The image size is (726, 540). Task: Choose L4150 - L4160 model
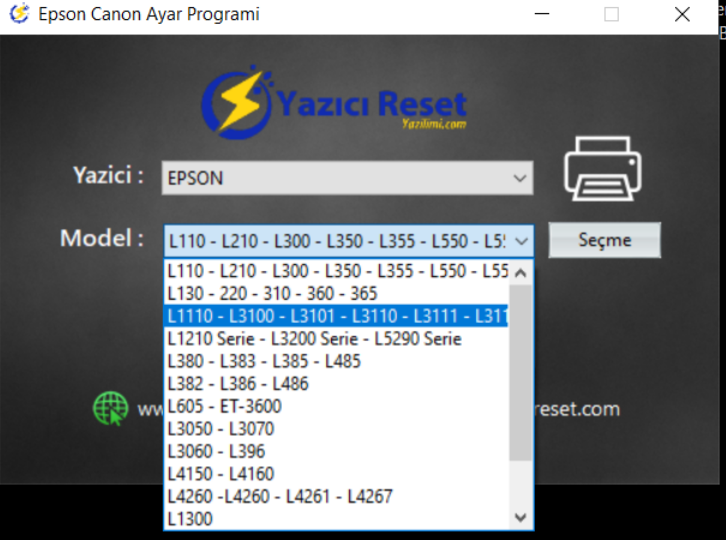click(x=337, y=474)
